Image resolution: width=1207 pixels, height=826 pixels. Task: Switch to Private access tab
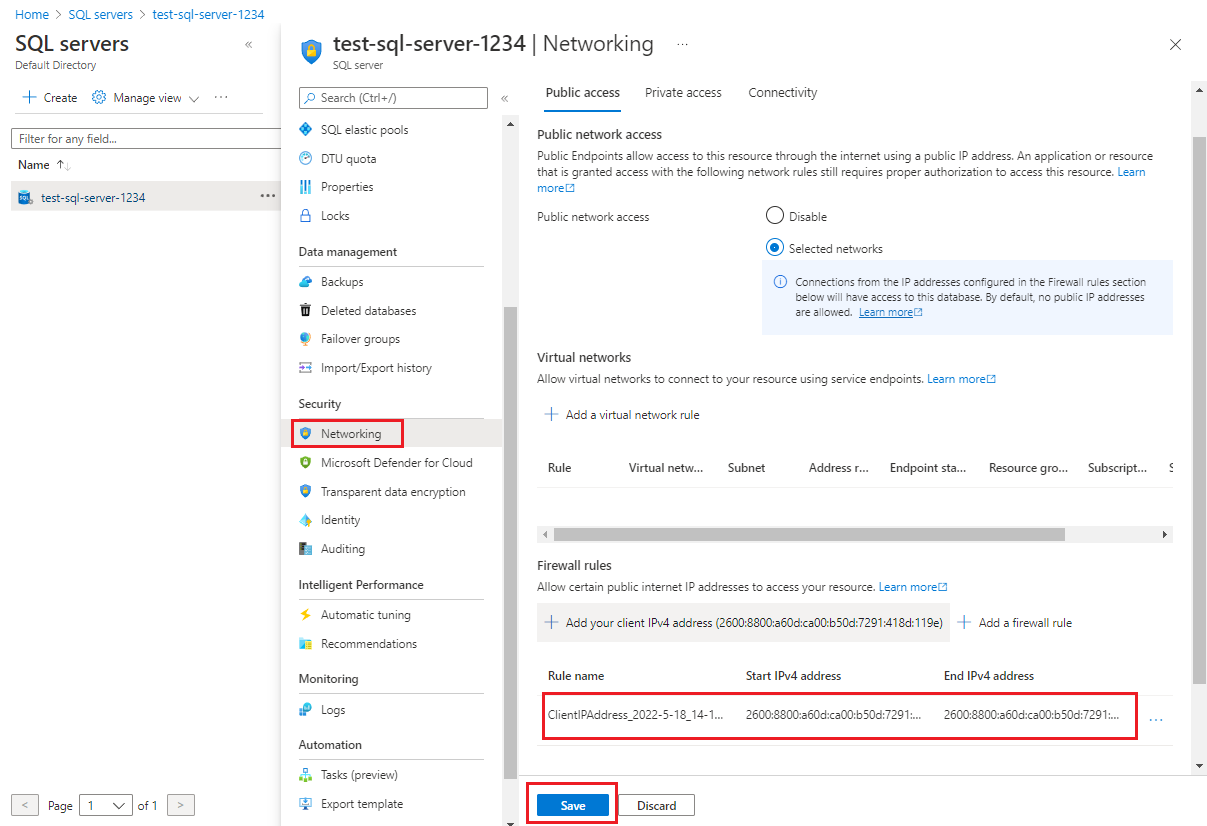[x=683, y=93]
